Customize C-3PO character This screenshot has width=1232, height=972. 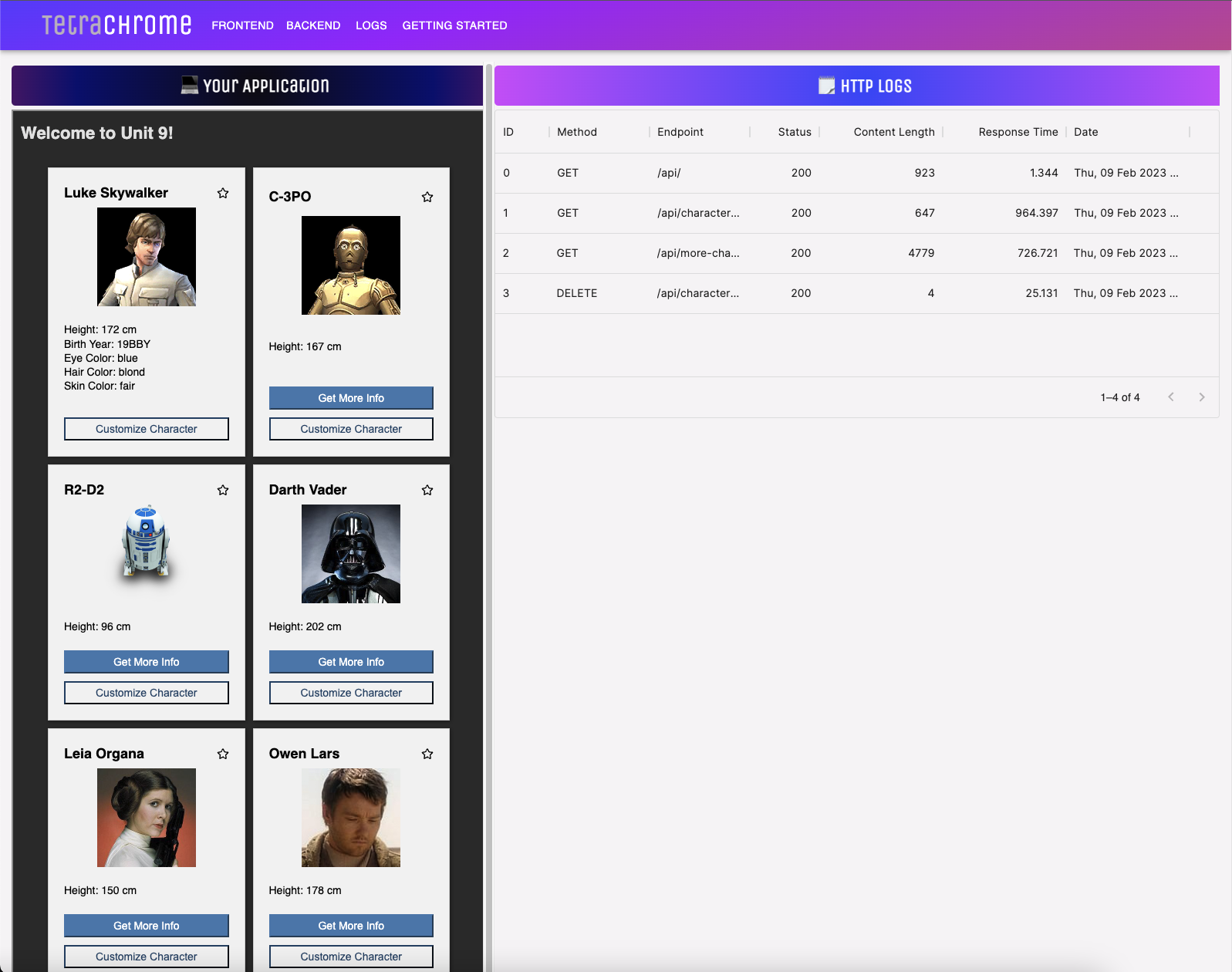point(351,429)
